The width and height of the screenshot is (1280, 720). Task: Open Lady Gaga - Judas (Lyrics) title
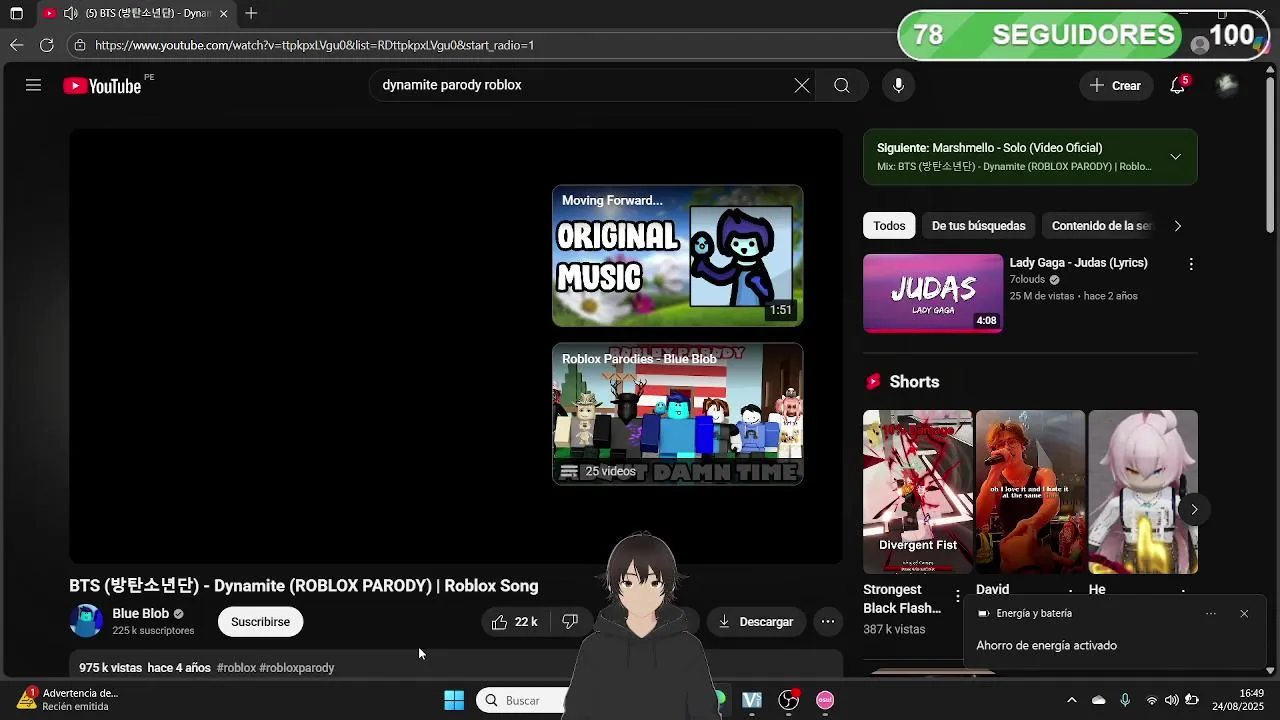[1078, 263]
